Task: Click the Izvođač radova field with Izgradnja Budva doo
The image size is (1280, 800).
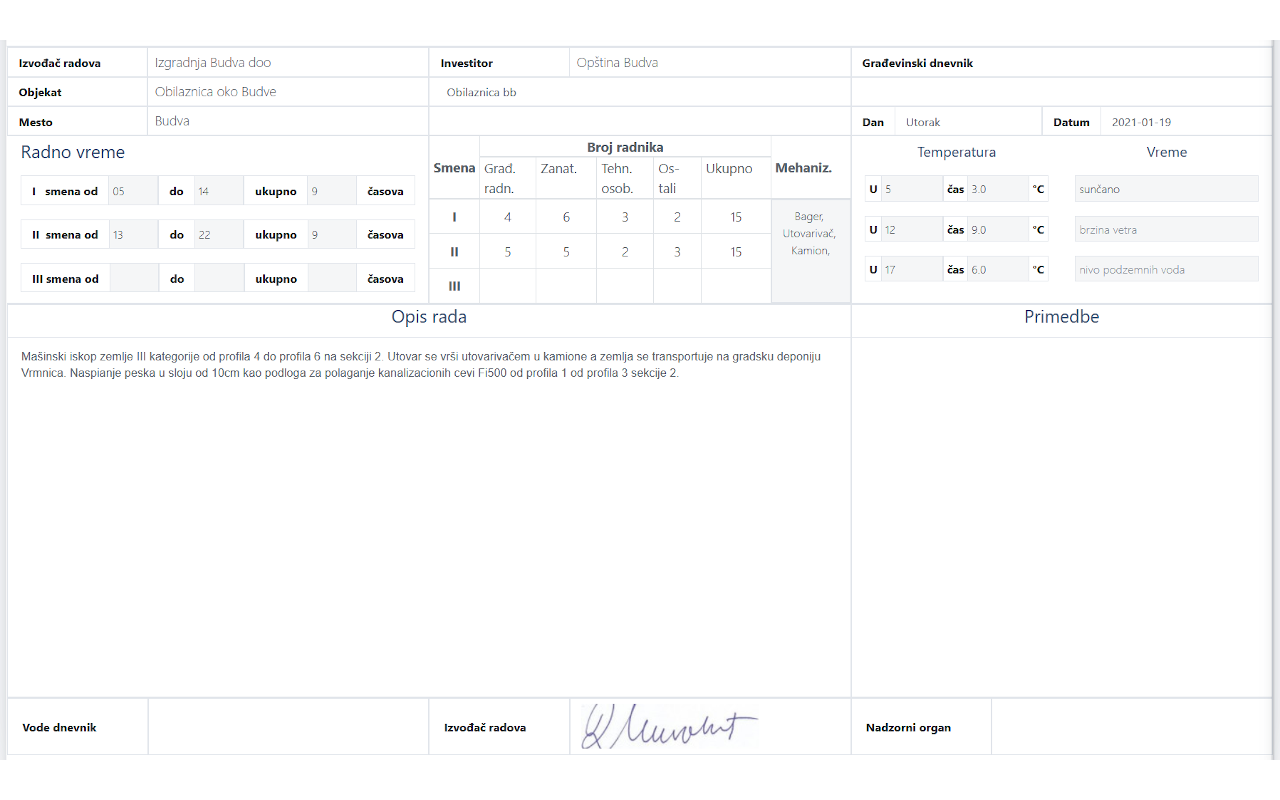Action: click(287, 63)
